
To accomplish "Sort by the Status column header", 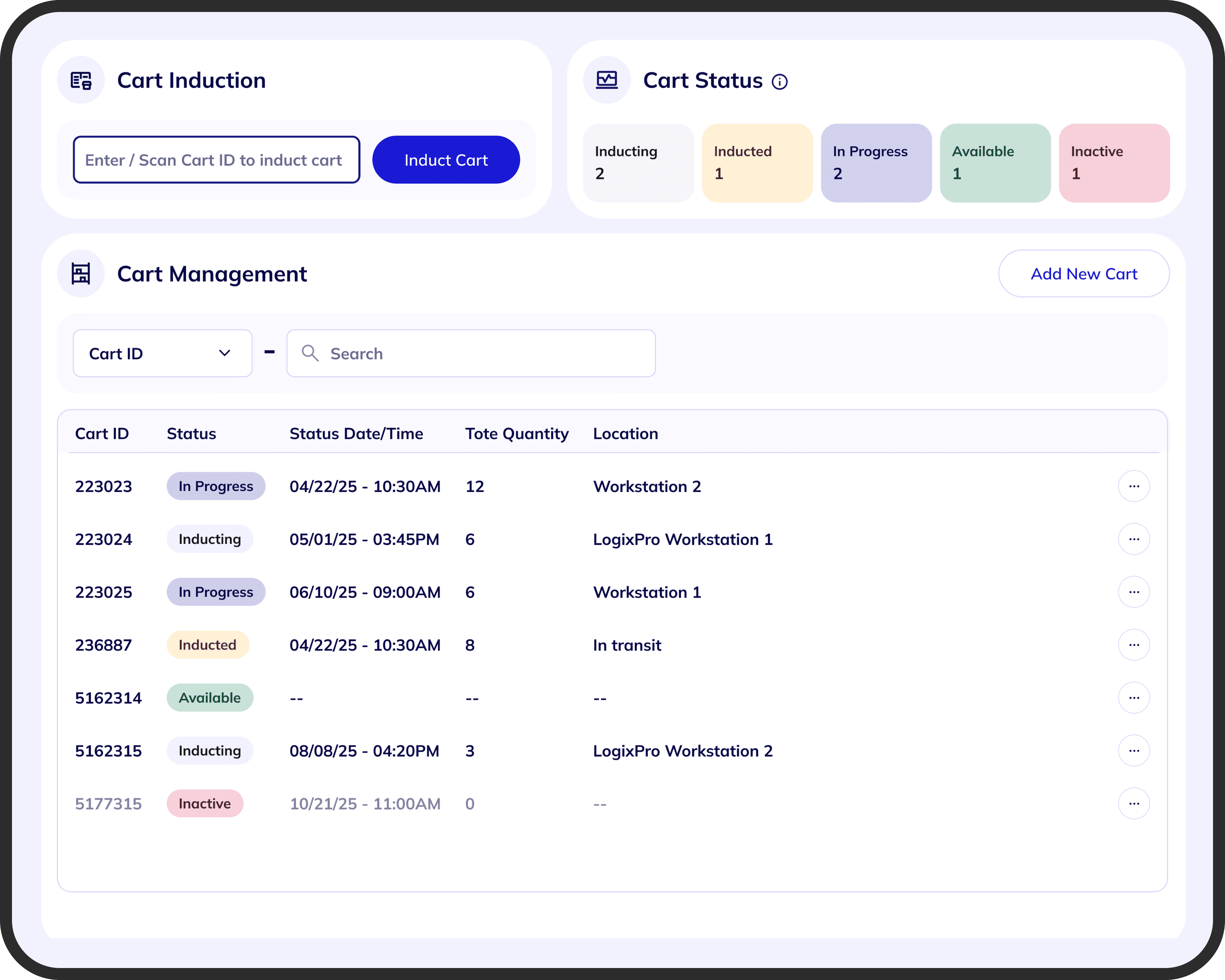I will pos(191,434).
